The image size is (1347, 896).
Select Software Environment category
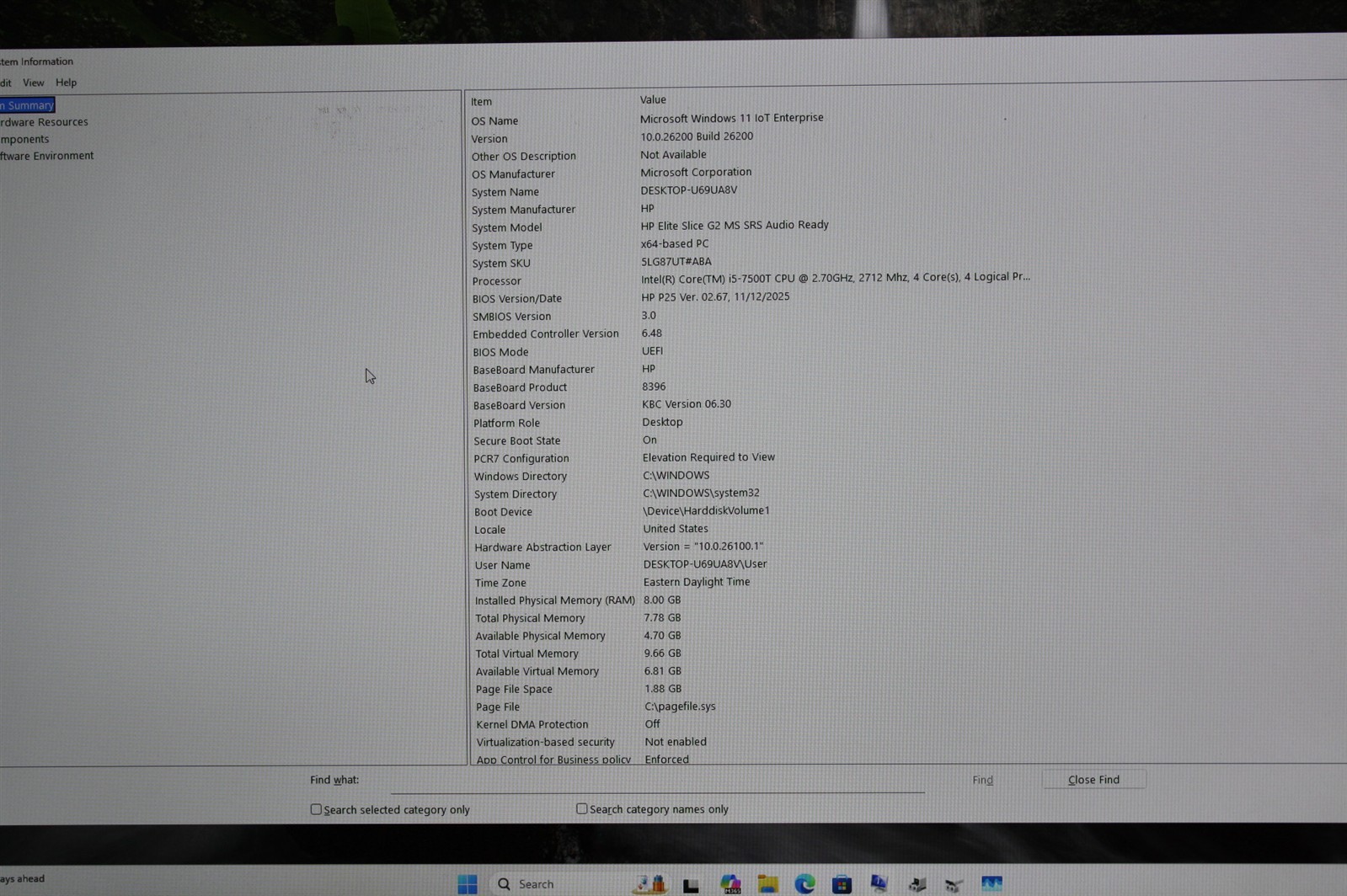(47, 156)
